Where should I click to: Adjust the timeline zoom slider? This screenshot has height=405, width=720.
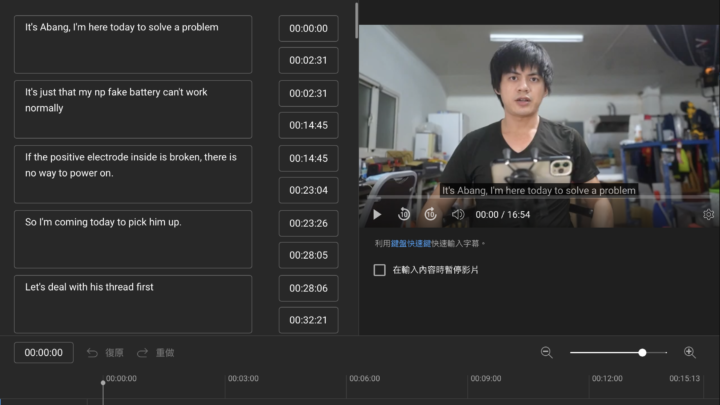coord(642,352)
